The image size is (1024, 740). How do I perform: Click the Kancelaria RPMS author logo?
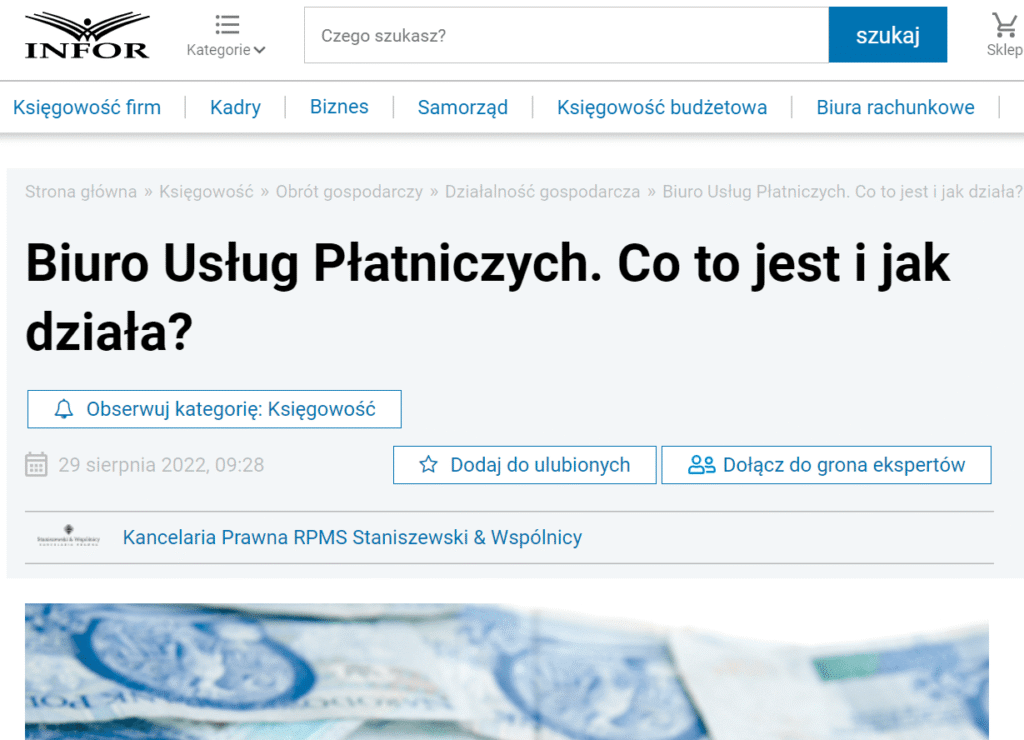click(68, 537)
